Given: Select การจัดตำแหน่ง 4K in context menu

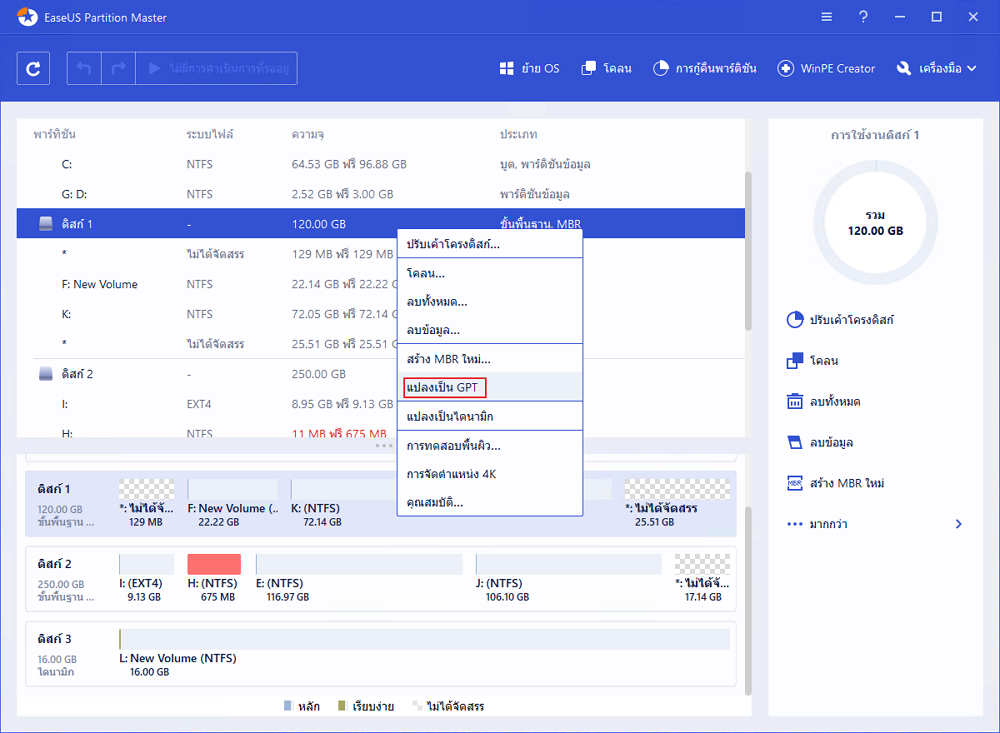Looking at the screenshot, I should pos(490,474).
